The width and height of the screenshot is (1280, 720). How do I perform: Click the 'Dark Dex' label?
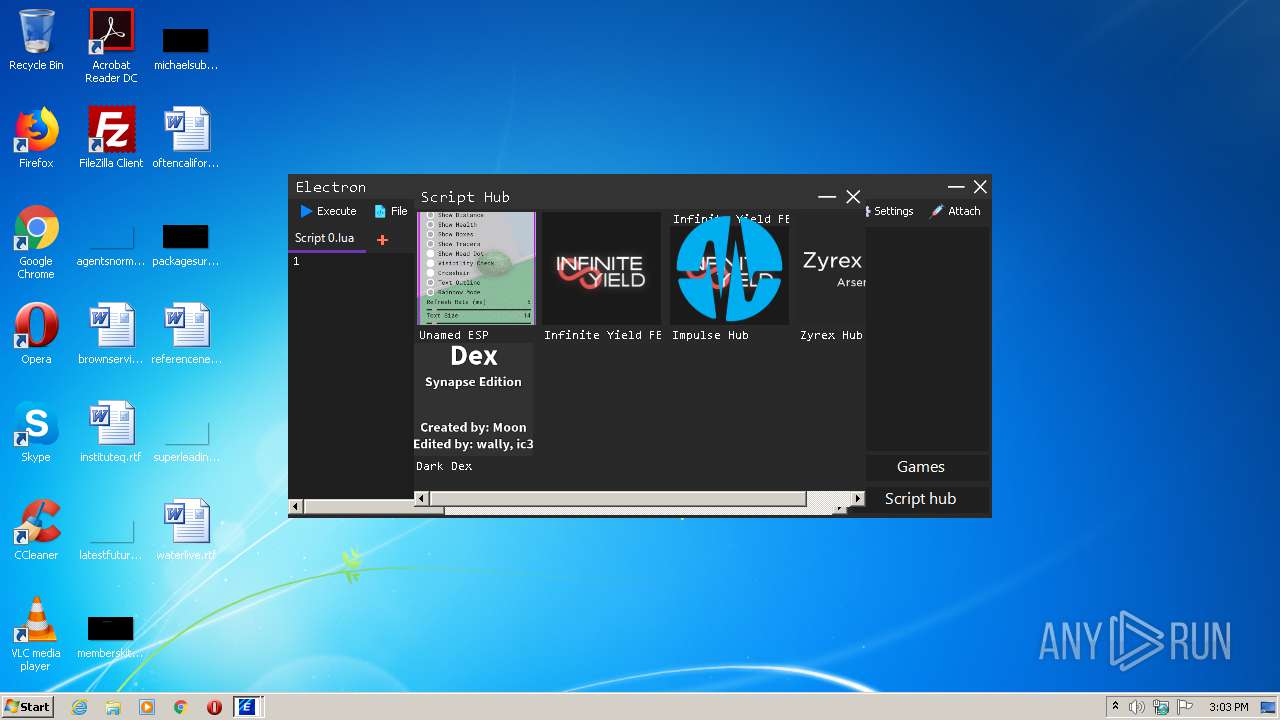click(x=444, y=466)
